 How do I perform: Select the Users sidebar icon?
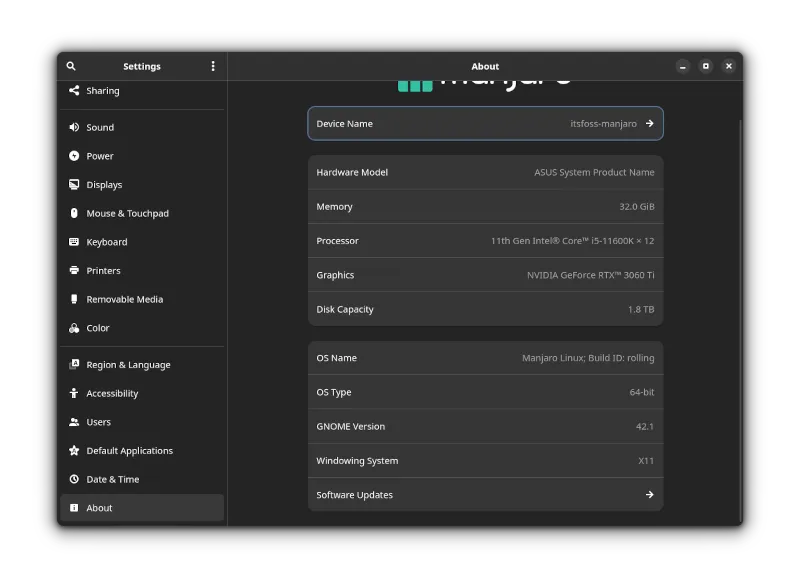click(x=72, y=422)
